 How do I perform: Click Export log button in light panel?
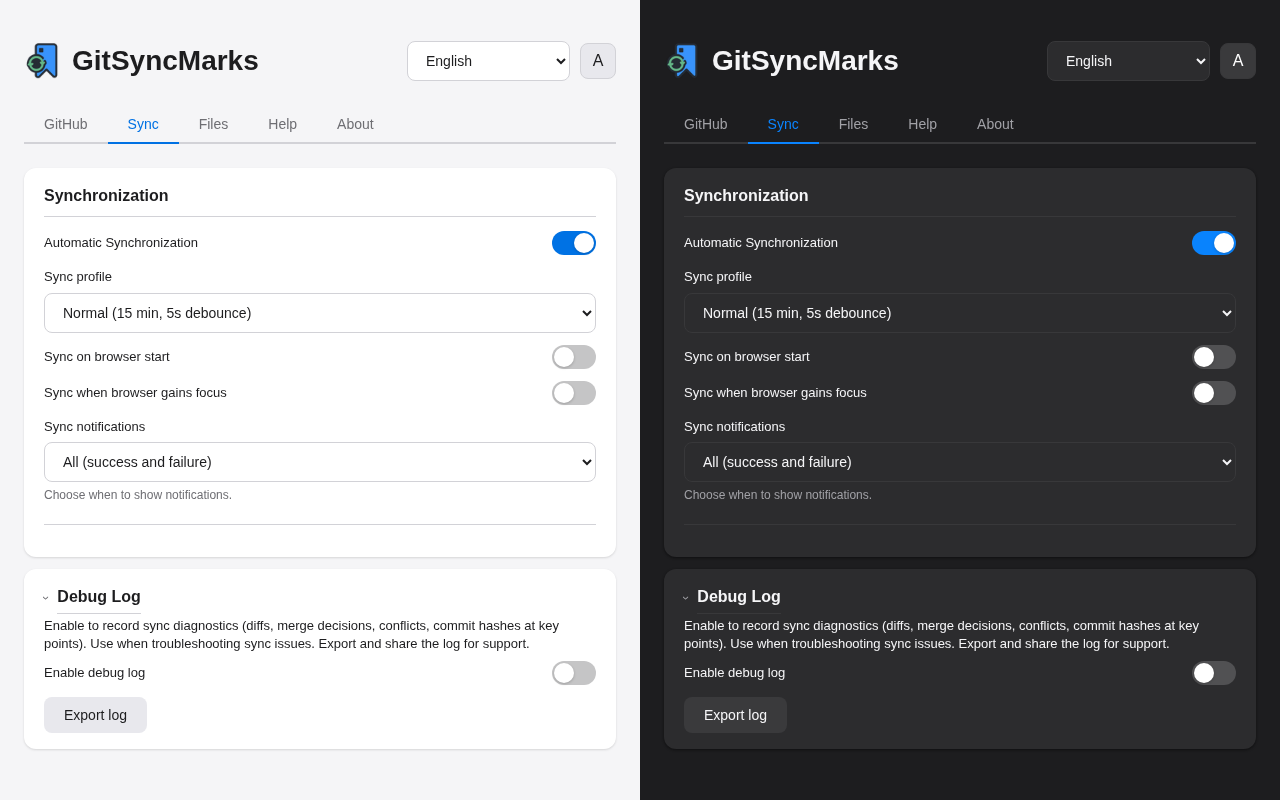[95, 715]
